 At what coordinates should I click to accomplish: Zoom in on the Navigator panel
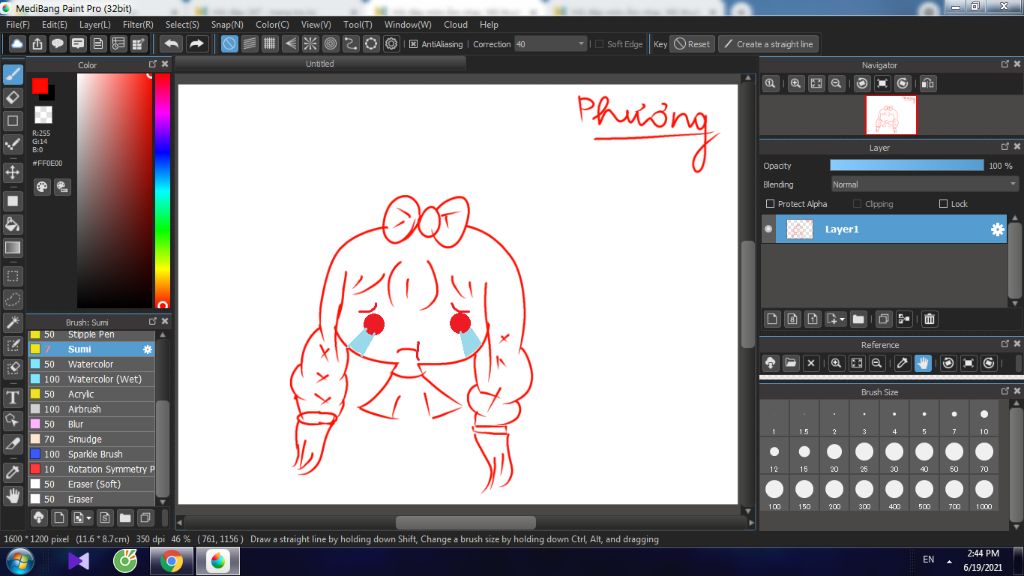click(795, 84)
